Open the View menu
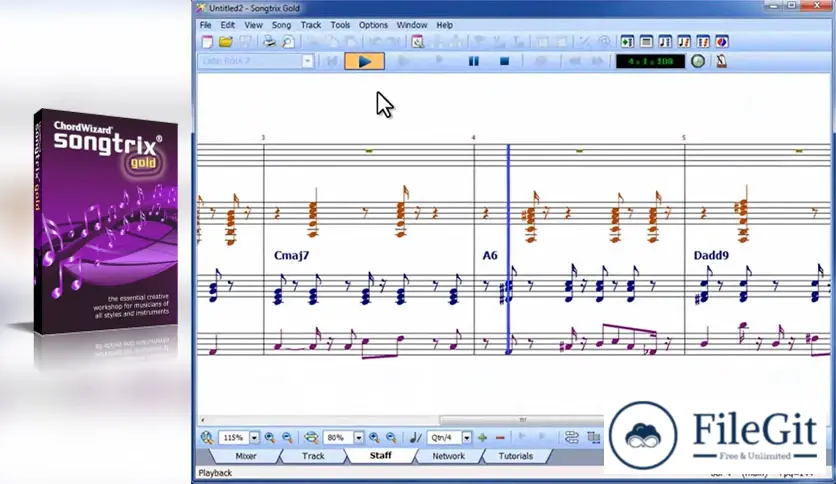This screenshot has width=836, height=484. tap(253, 25)
